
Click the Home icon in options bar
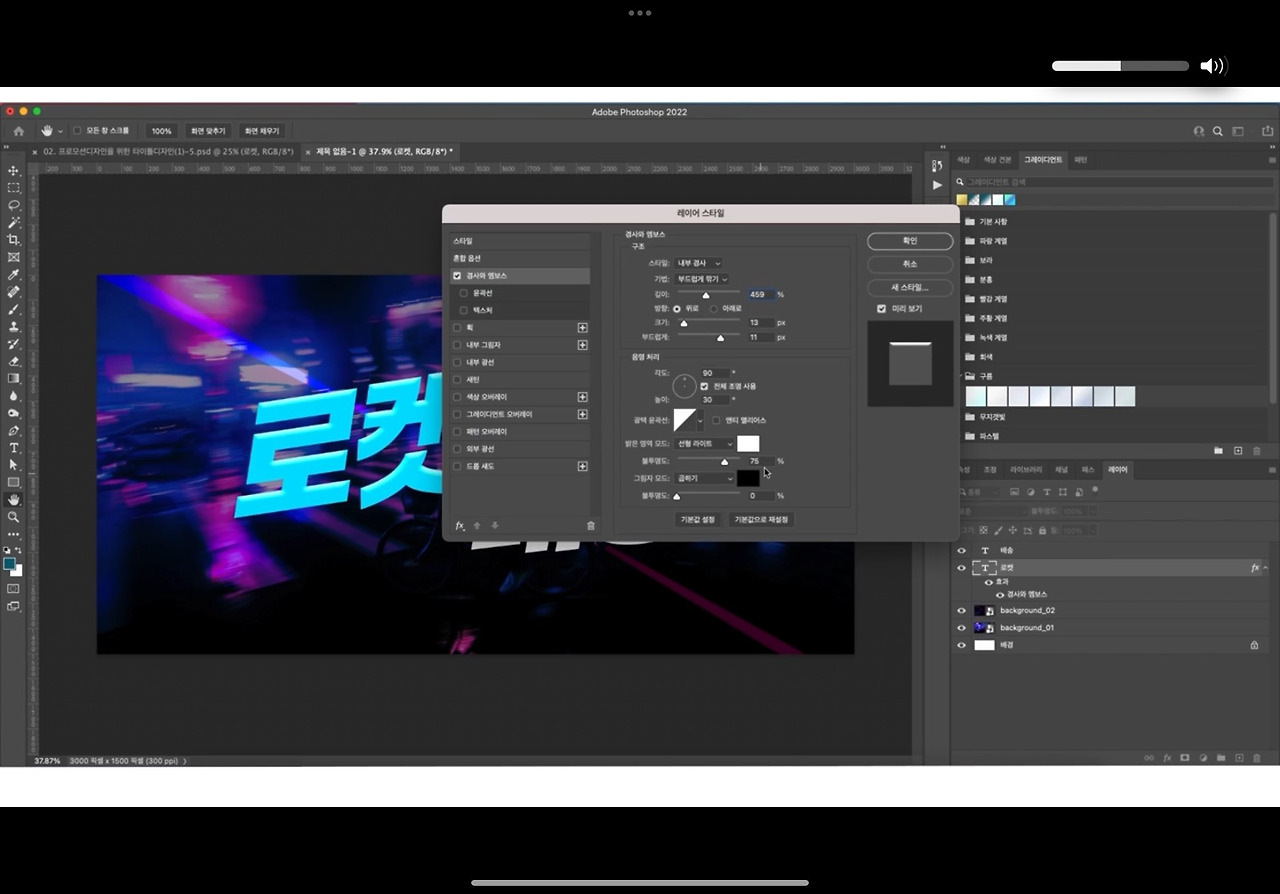pyautogui.click(x=18, y=131)
